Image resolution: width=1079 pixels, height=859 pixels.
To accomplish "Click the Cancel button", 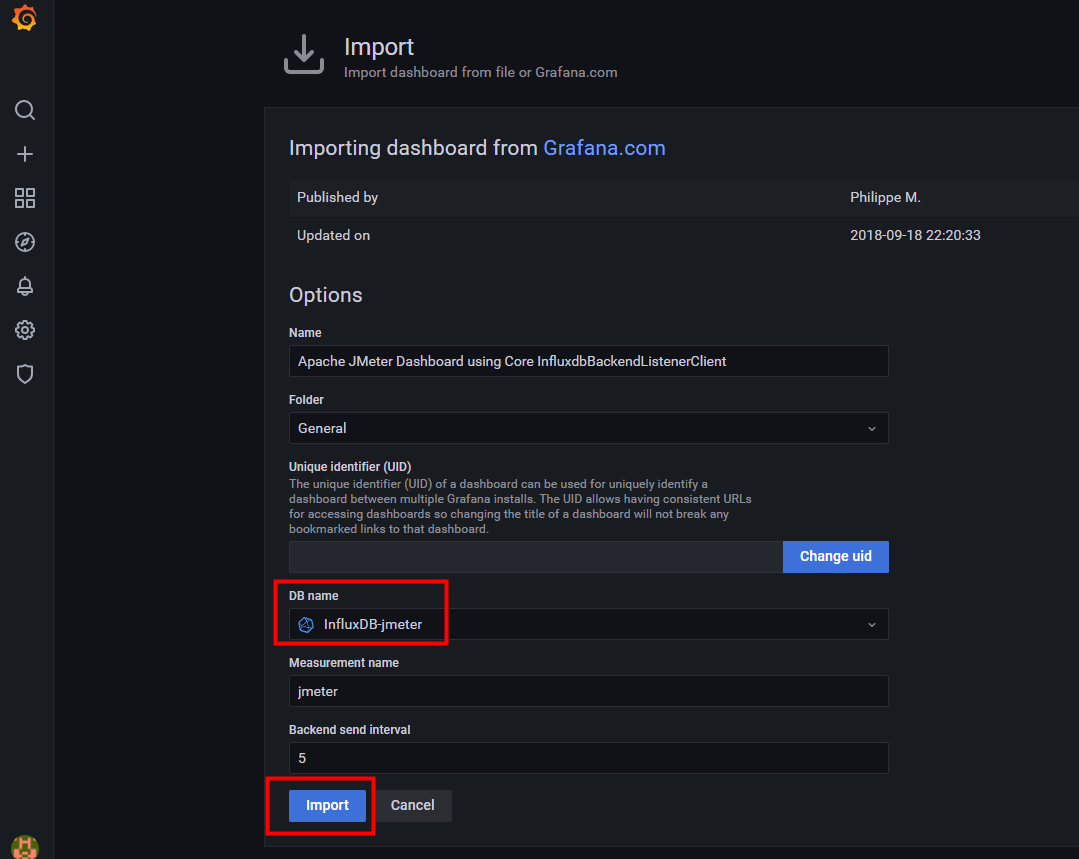I will (412, 805).
